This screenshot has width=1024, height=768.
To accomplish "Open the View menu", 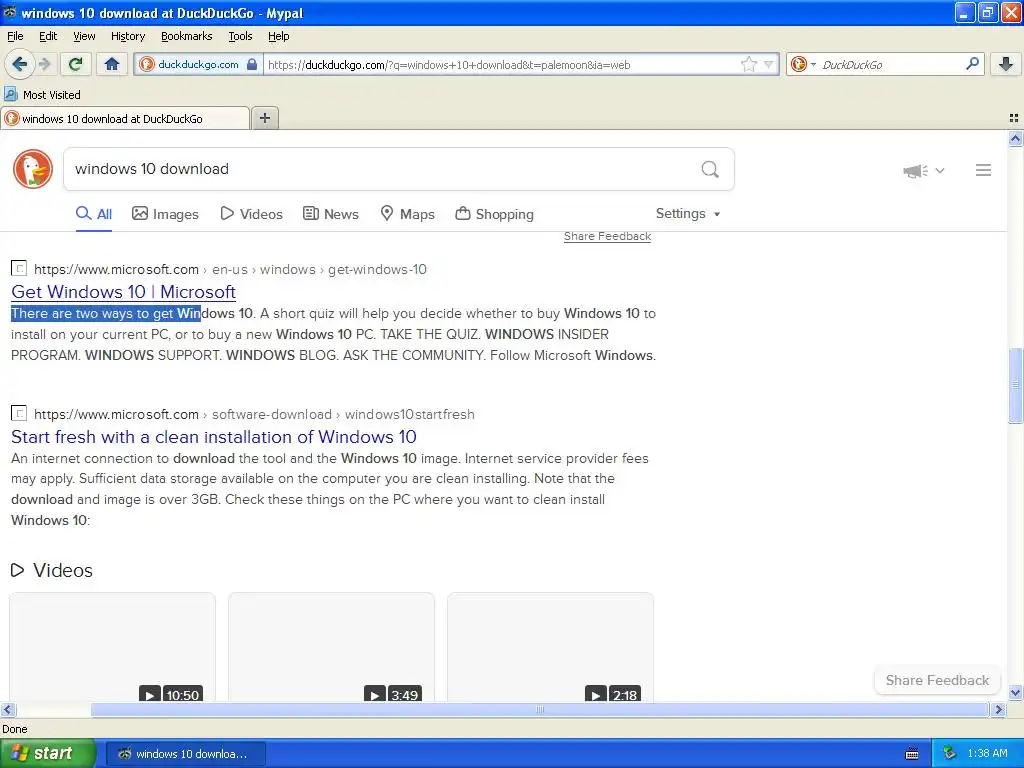I will coord(84,36).
